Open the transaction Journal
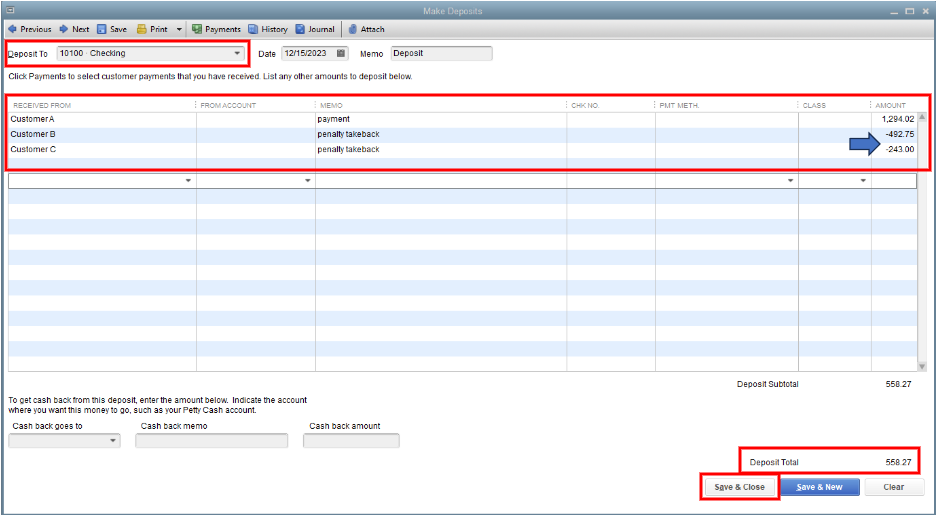Viewport: 936px width, 516px height. [x=315, y=29]
